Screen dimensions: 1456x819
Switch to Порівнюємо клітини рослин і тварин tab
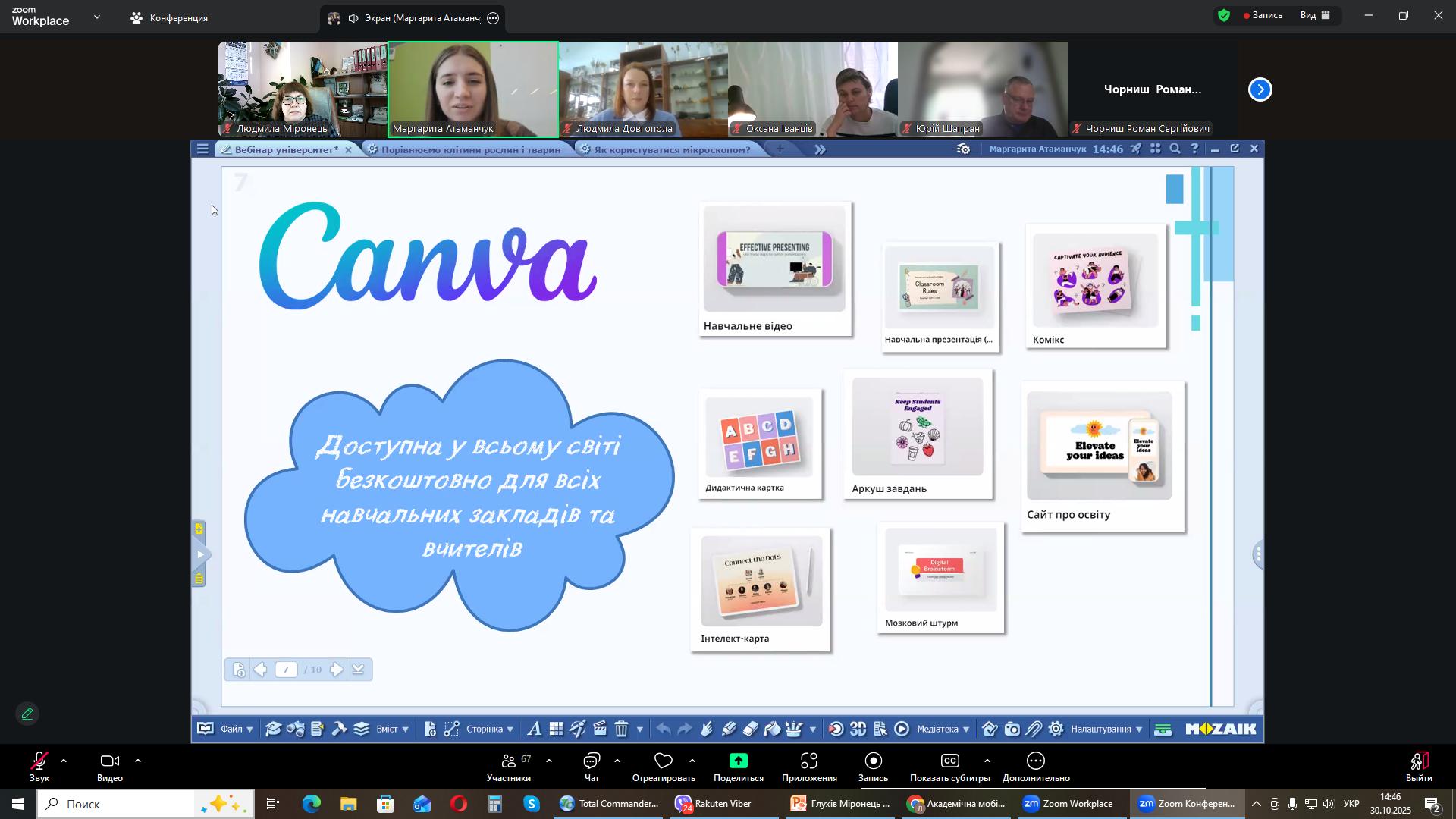(470, 150)
